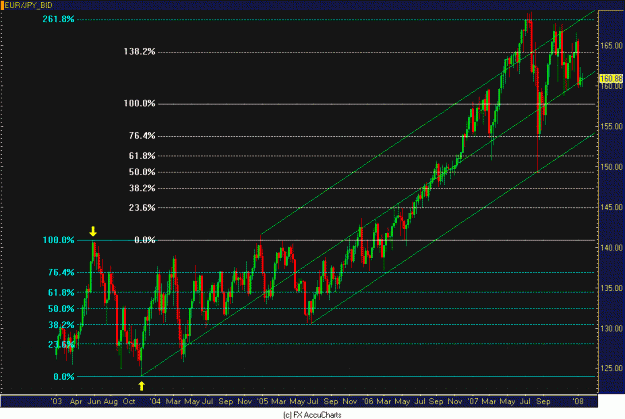Select the cyan 76.4% retracement label
Screen dimensions: 625x419
point(61,273)
